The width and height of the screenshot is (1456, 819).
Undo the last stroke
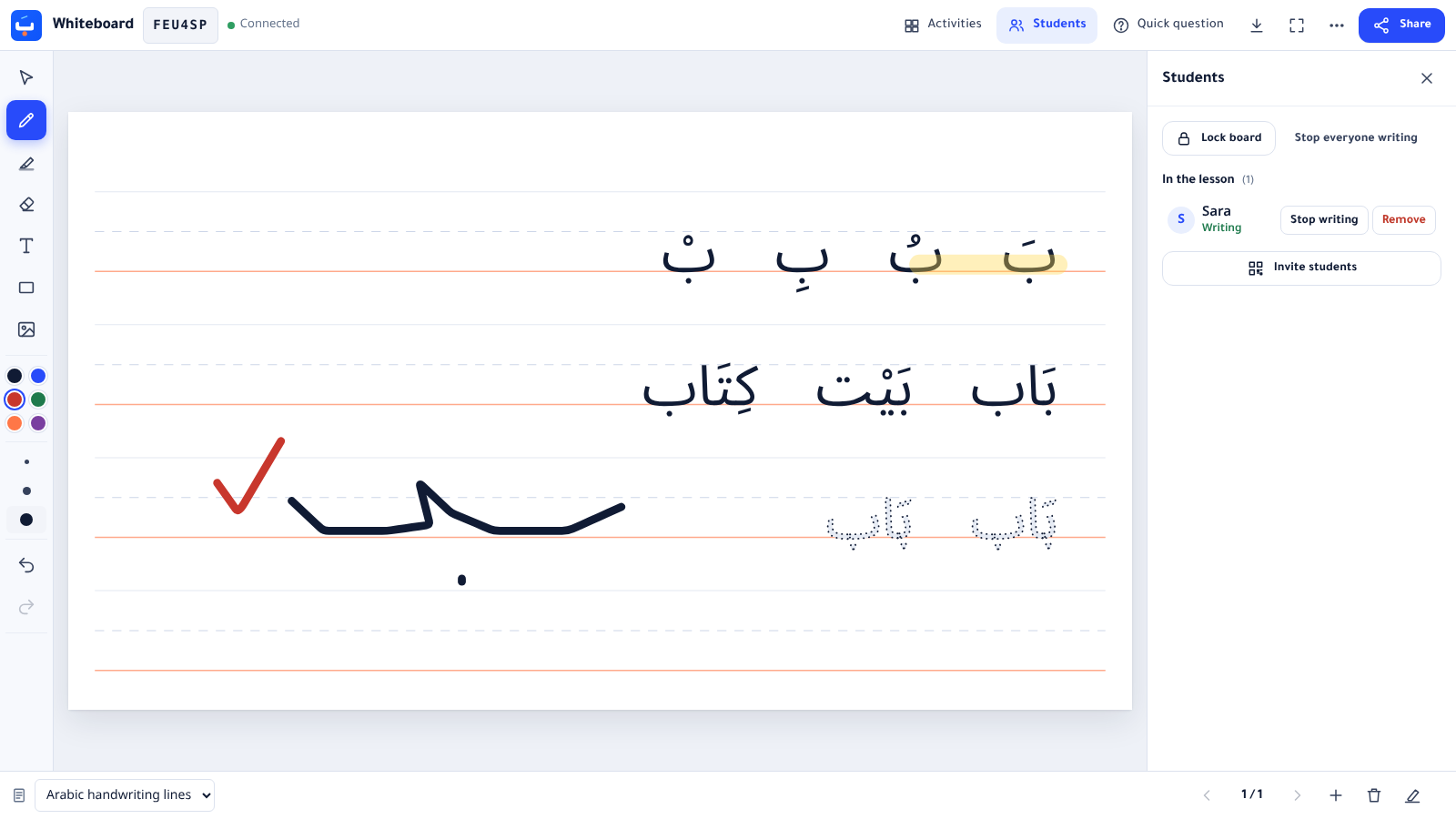pyautogui.click(x=26, y=566)
